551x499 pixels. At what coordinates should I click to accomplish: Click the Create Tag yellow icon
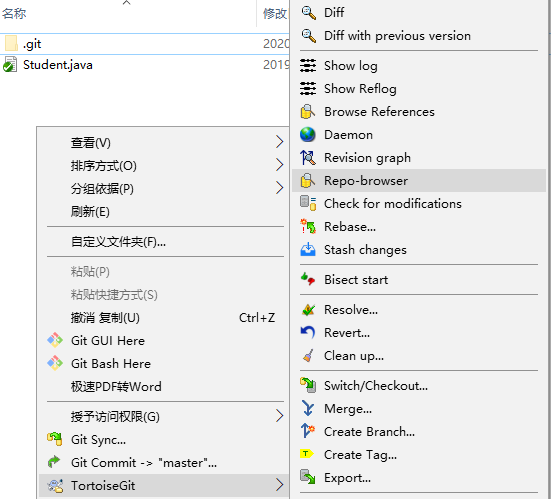306,454
